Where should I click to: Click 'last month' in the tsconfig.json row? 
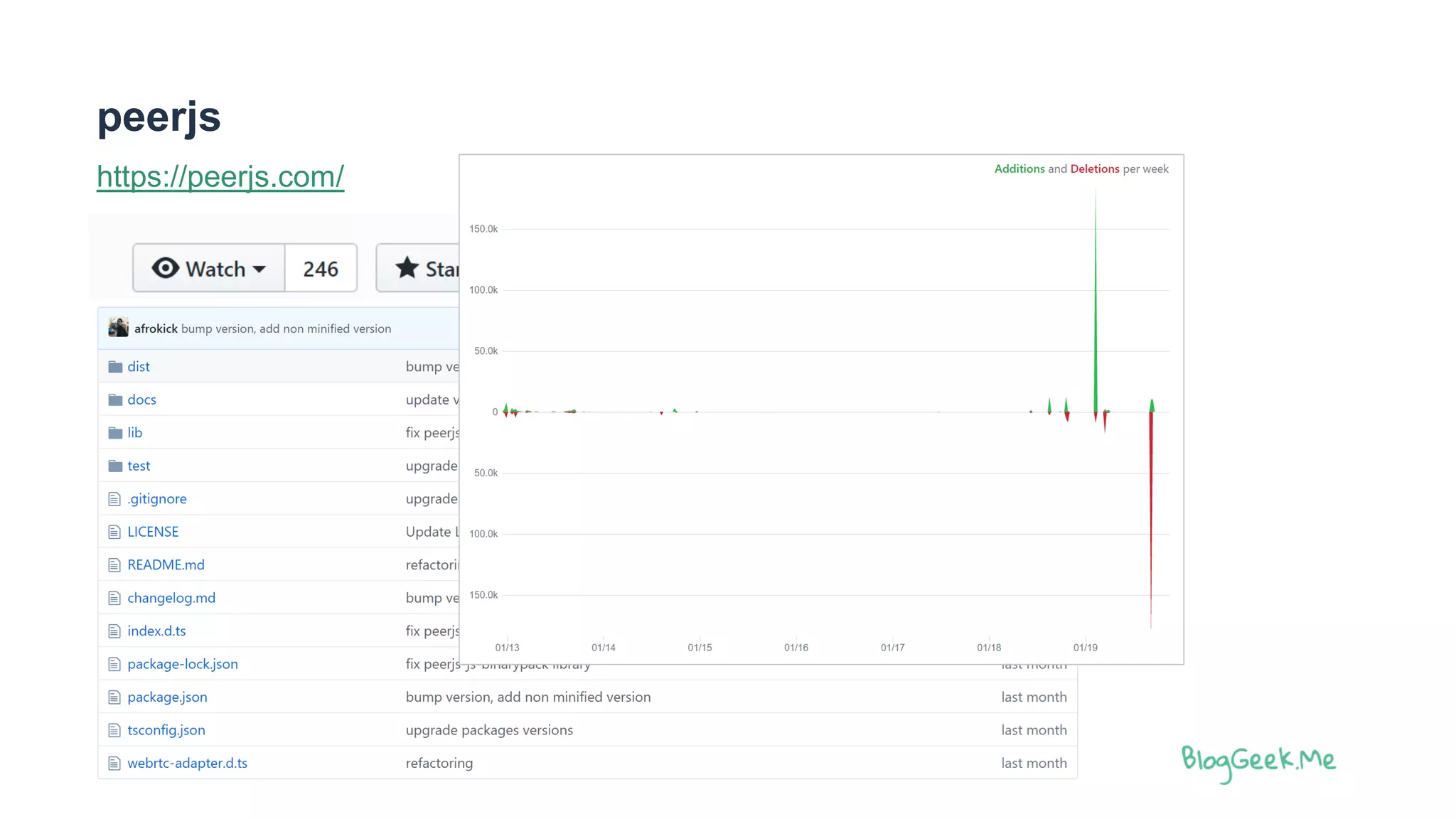(x=1034, y=730)
